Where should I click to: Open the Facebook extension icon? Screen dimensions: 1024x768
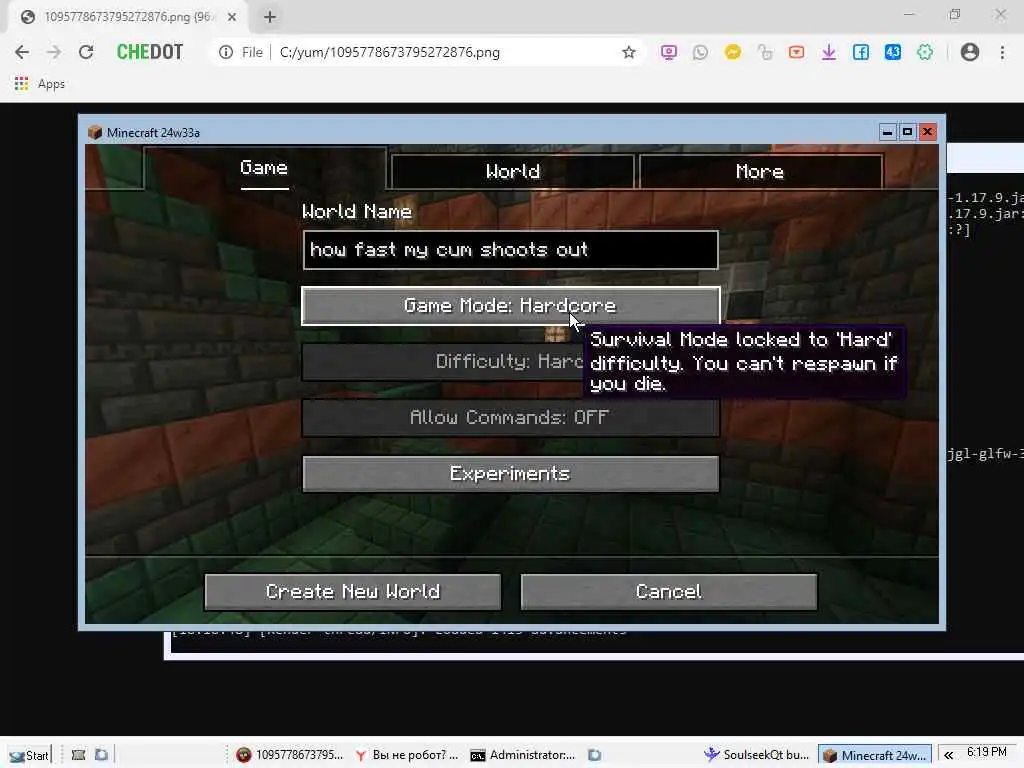pyautogui.click(x=861, y=52)
